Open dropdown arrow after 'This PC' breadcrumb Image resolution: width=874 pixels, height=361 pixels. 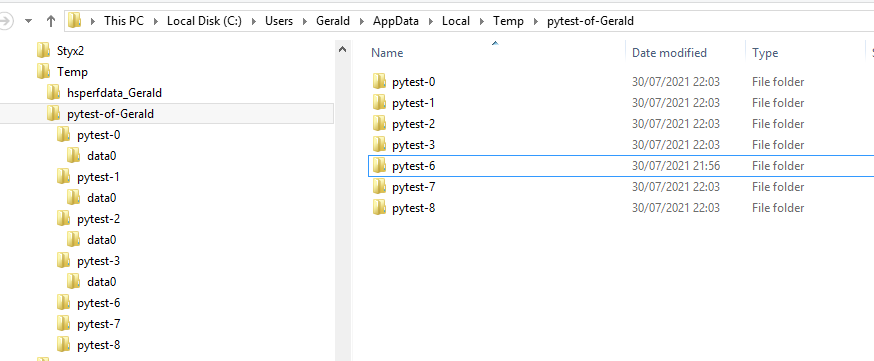point(155,21)
